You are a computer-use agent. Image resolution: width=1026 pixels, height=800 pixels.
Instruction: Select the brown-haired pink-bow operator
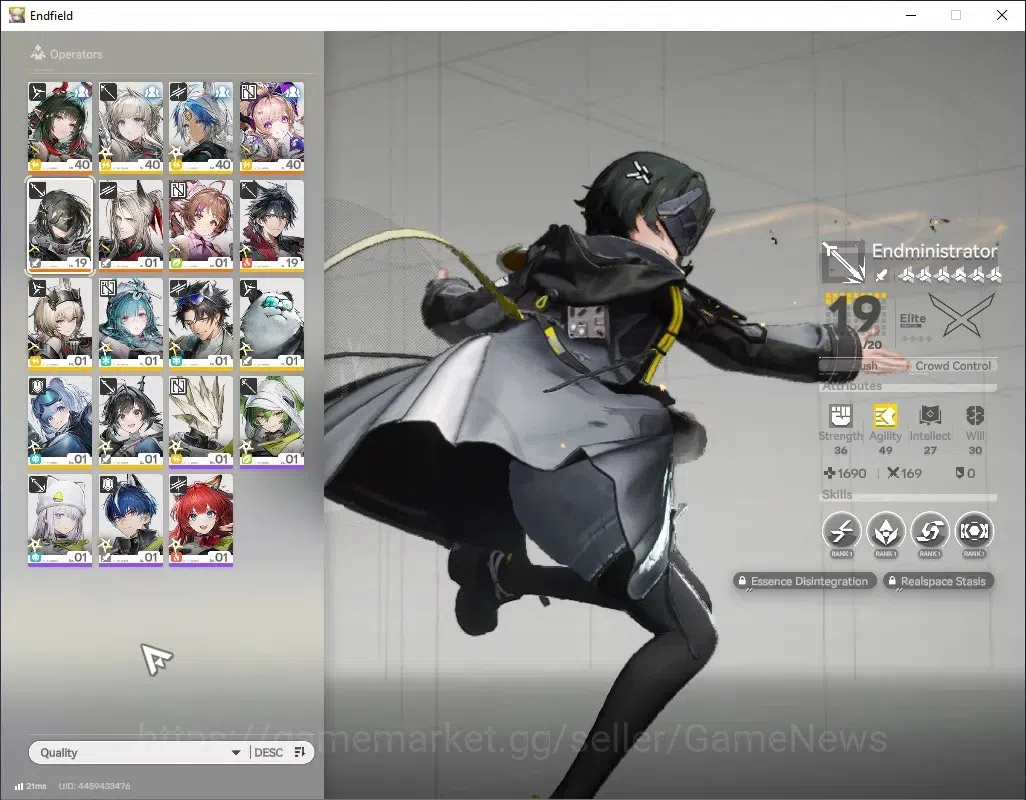[x=201, y=225]
